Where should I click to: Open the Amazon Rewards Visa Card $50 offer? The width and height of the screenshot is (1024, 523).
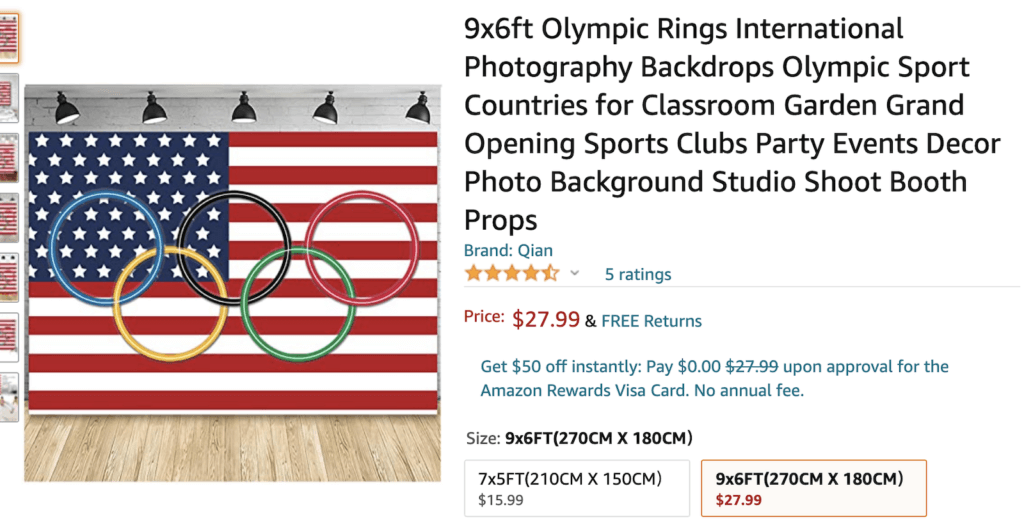(x=714, y=378)
